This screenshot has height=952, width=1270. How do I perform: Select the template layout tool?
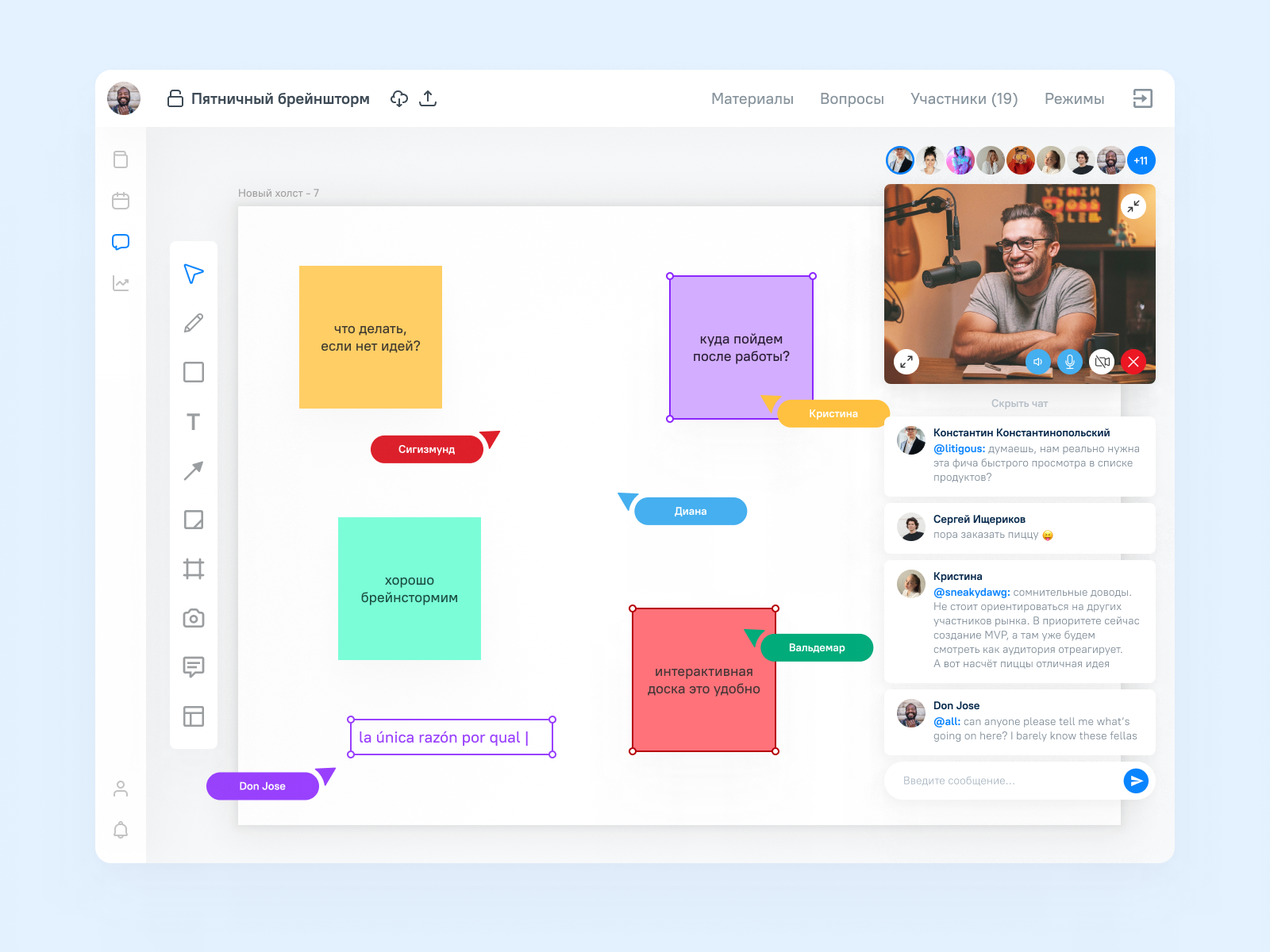tap(194, 716)
